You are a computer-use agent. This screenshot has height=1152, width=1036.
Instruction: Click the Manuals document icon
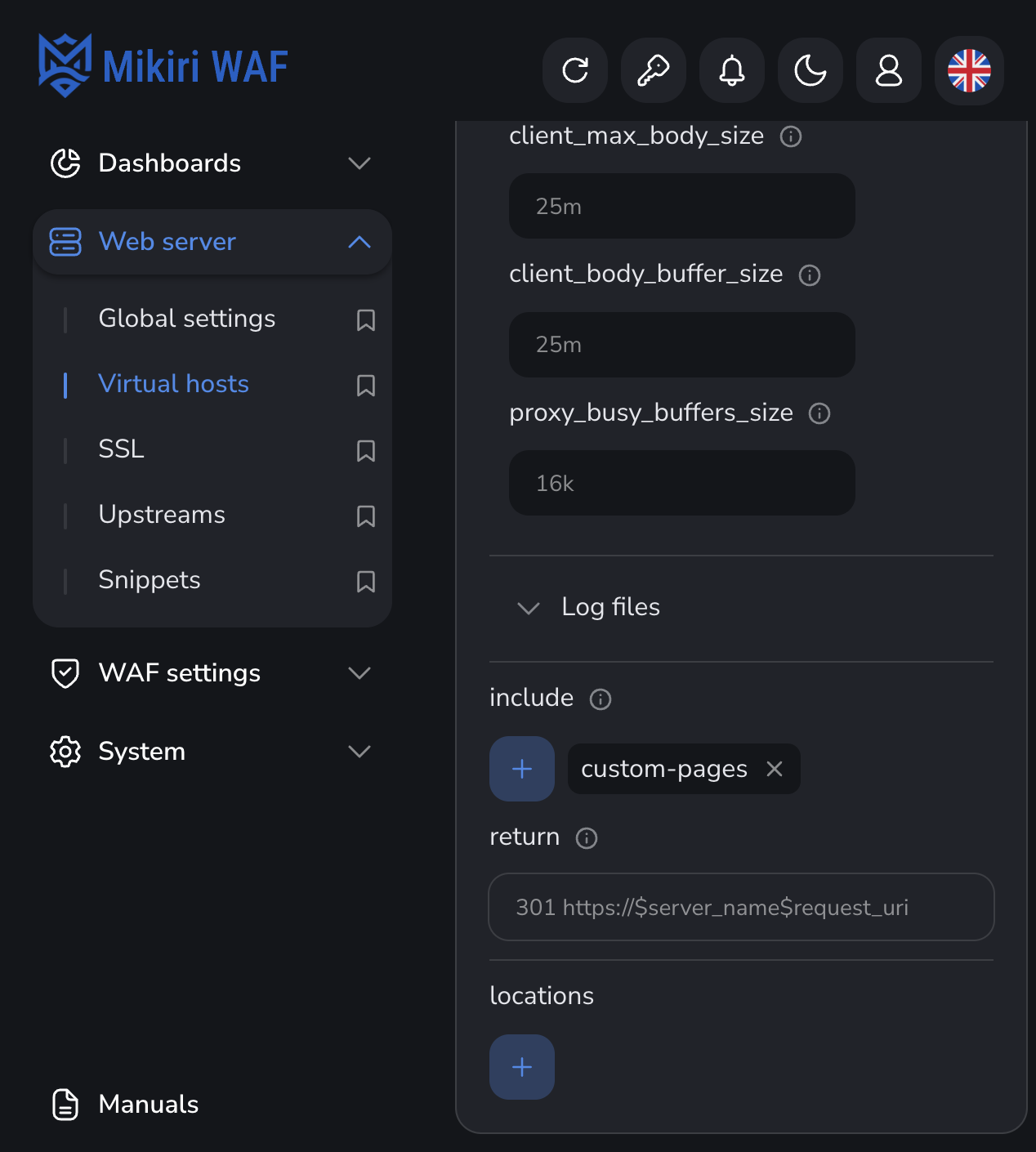(65, 1105)
